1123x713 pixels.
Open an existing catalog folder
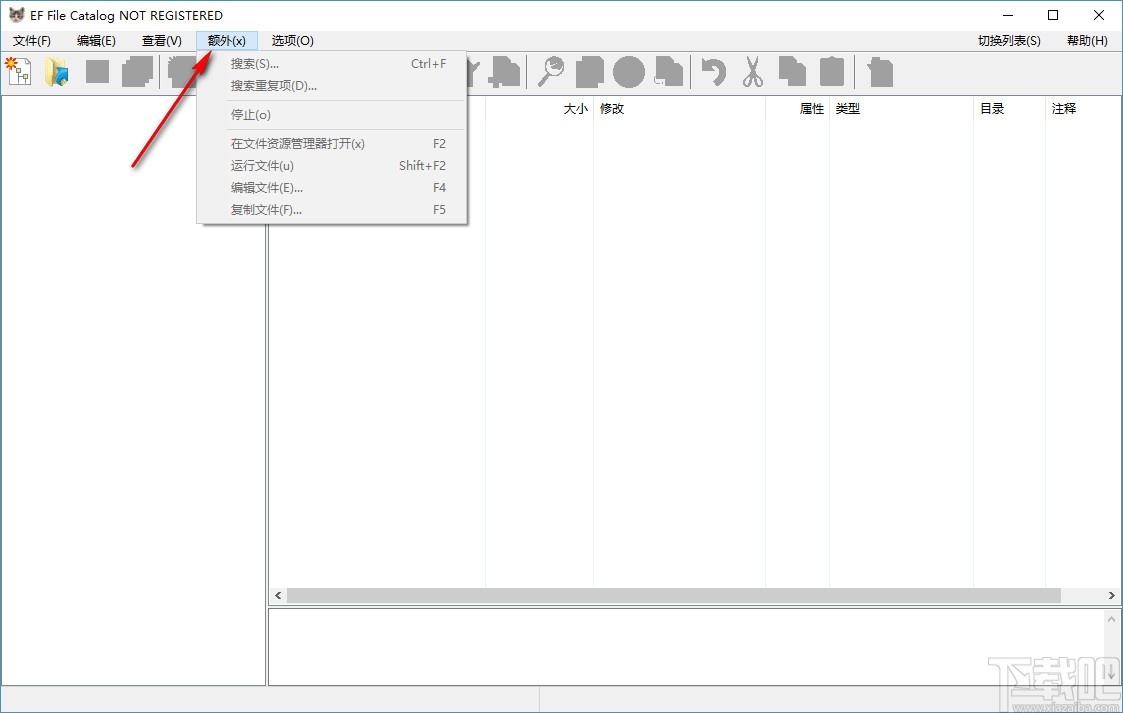pos(57,71)
